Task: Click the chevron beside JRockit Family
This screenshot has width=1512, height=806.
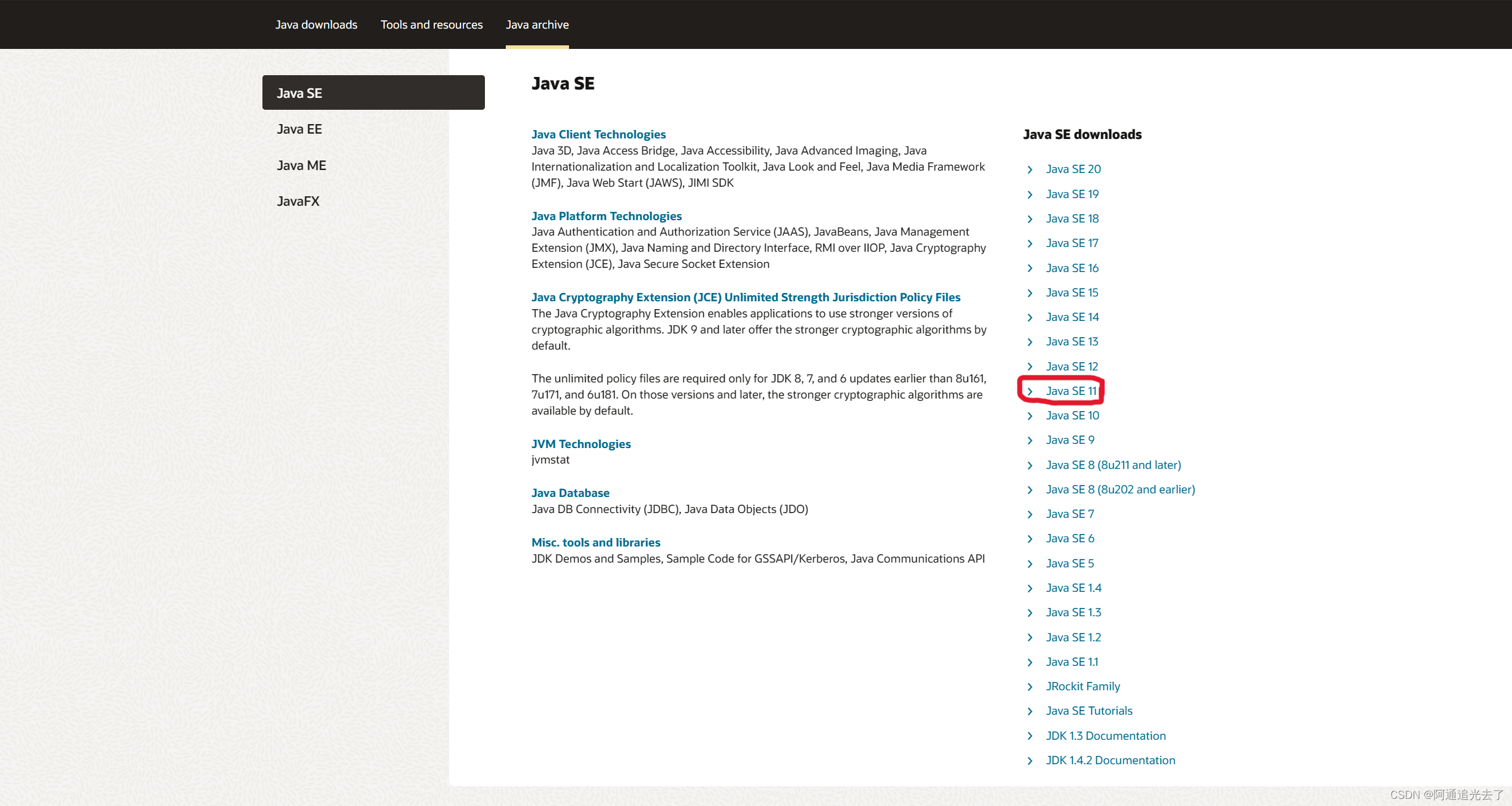Action: point(1030,687)
